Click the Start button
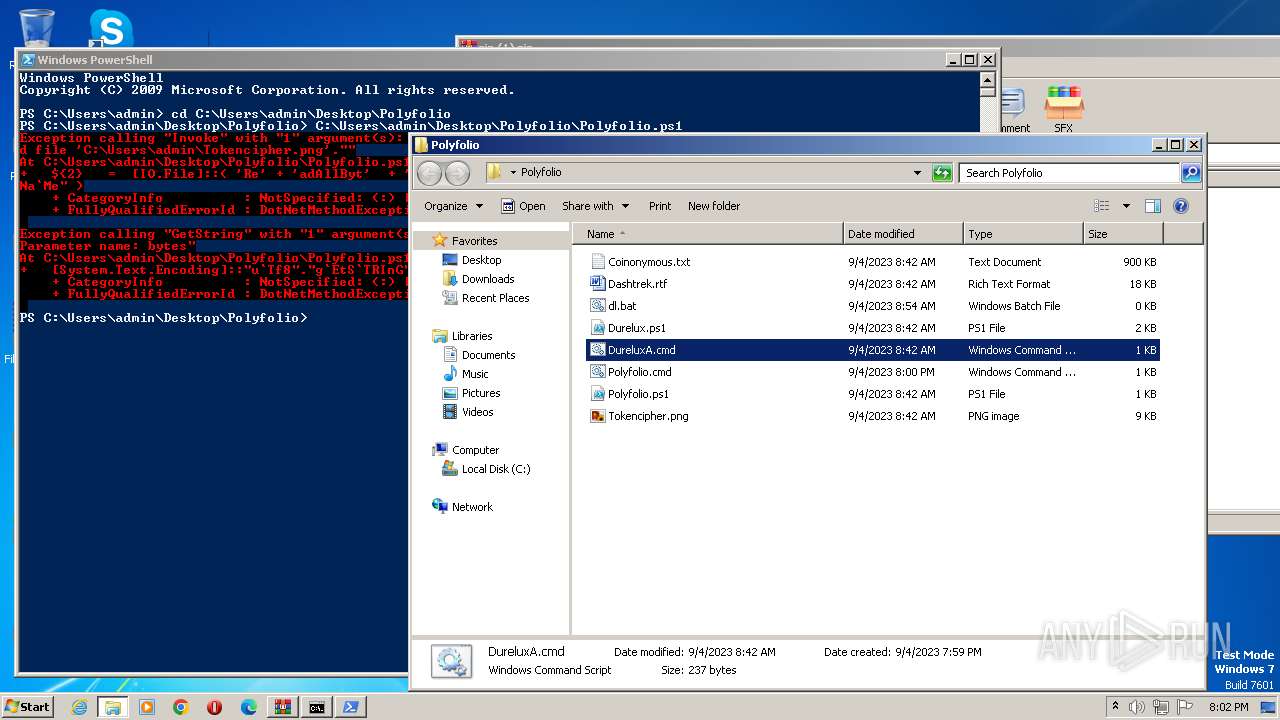Image resolution: width=1280 pixels, height=720 pixels. click(x=27, y=706)
